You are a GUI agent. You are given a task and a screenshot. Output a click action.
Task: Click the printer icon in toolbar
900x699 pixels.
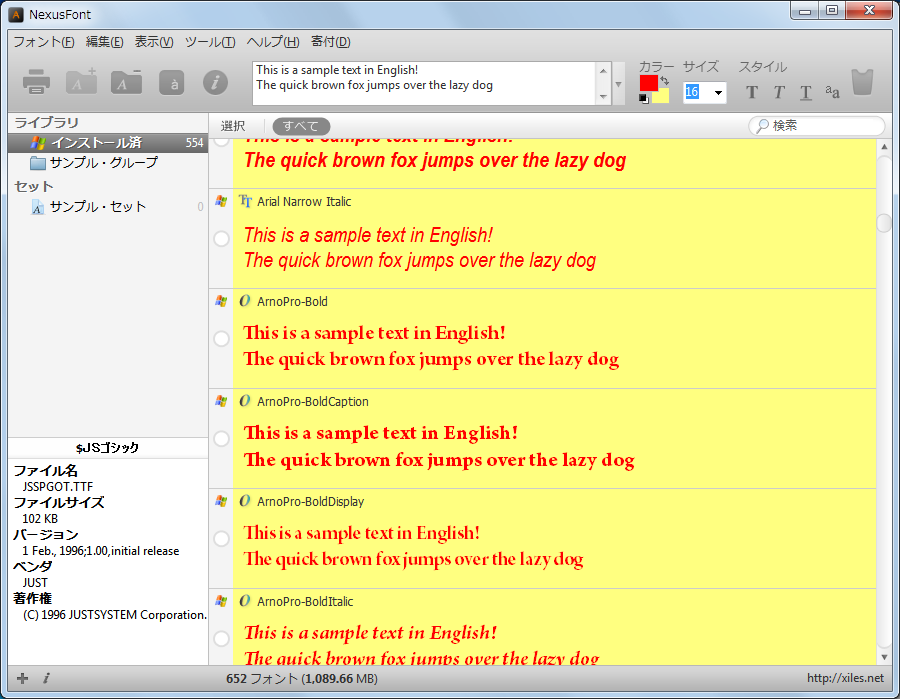click(x=37, y=82)
